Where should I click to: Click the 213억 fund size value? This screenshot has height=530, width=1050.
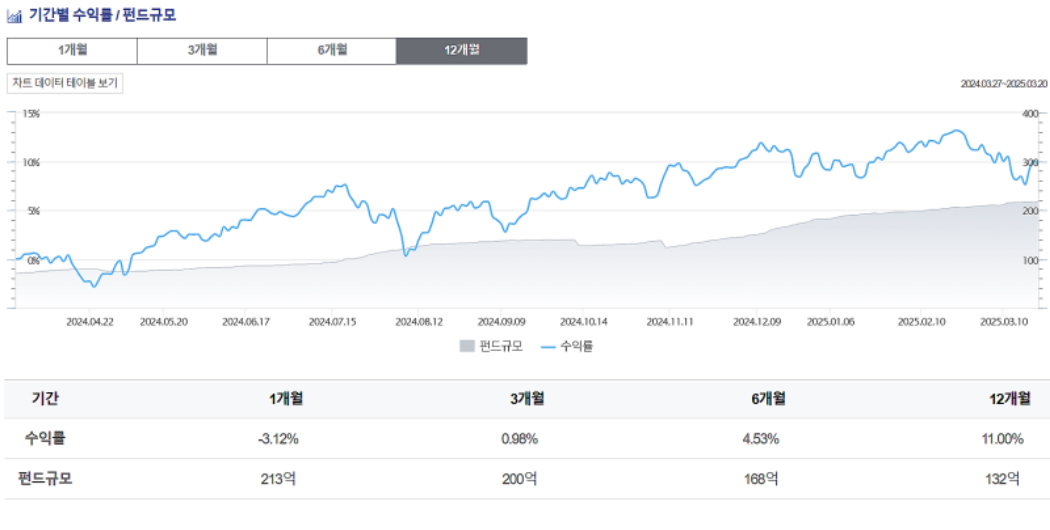[279, 480]
